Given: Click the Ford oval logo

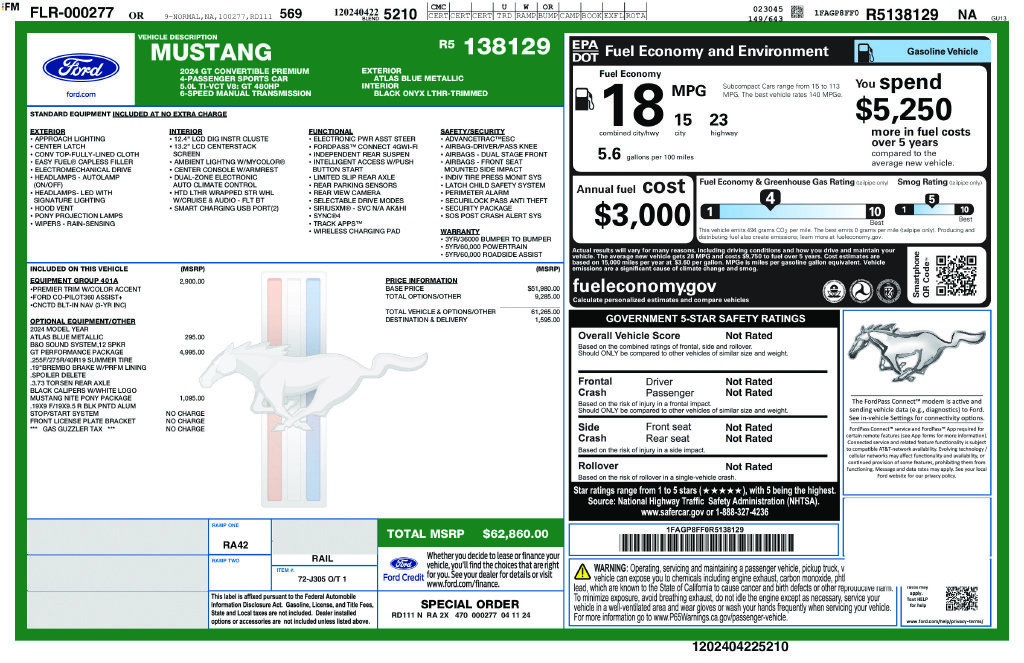Looking at the screenshot, I should tap(81, 68).
